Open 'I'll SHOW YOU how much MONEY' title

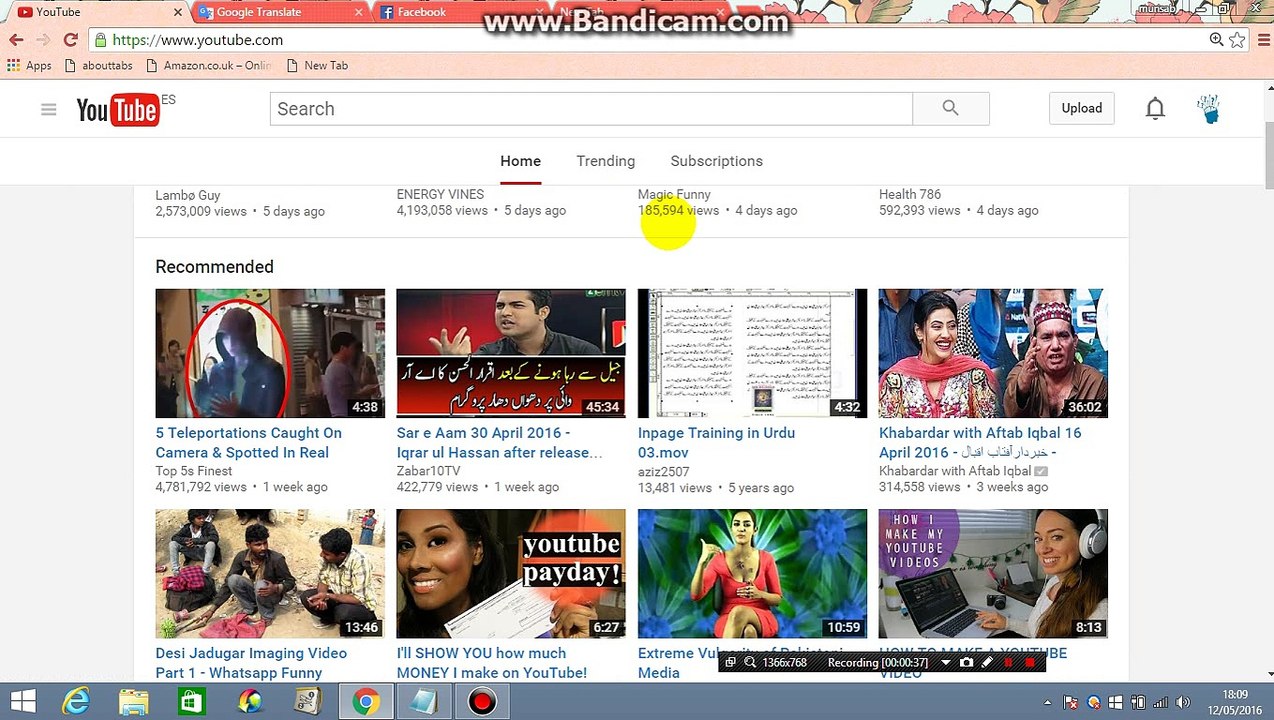[x=491, y=662]
